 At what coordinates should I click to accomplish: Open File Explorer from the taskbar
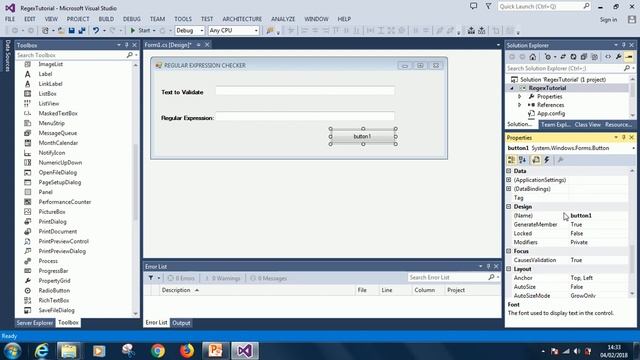pyautogui.click(x=69, y=351)
